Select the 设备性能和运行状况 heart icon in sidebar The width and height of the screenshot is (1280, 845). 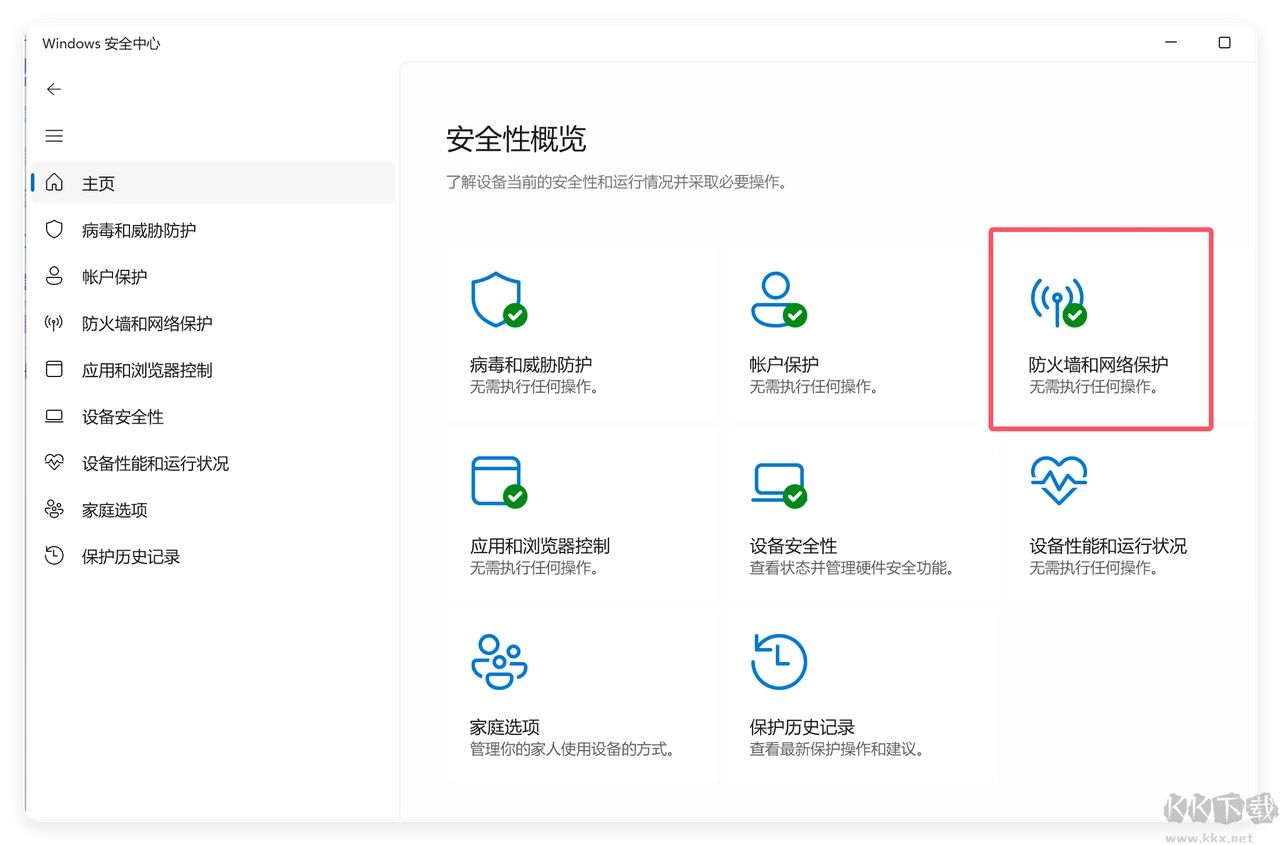[x=54, y=463]
